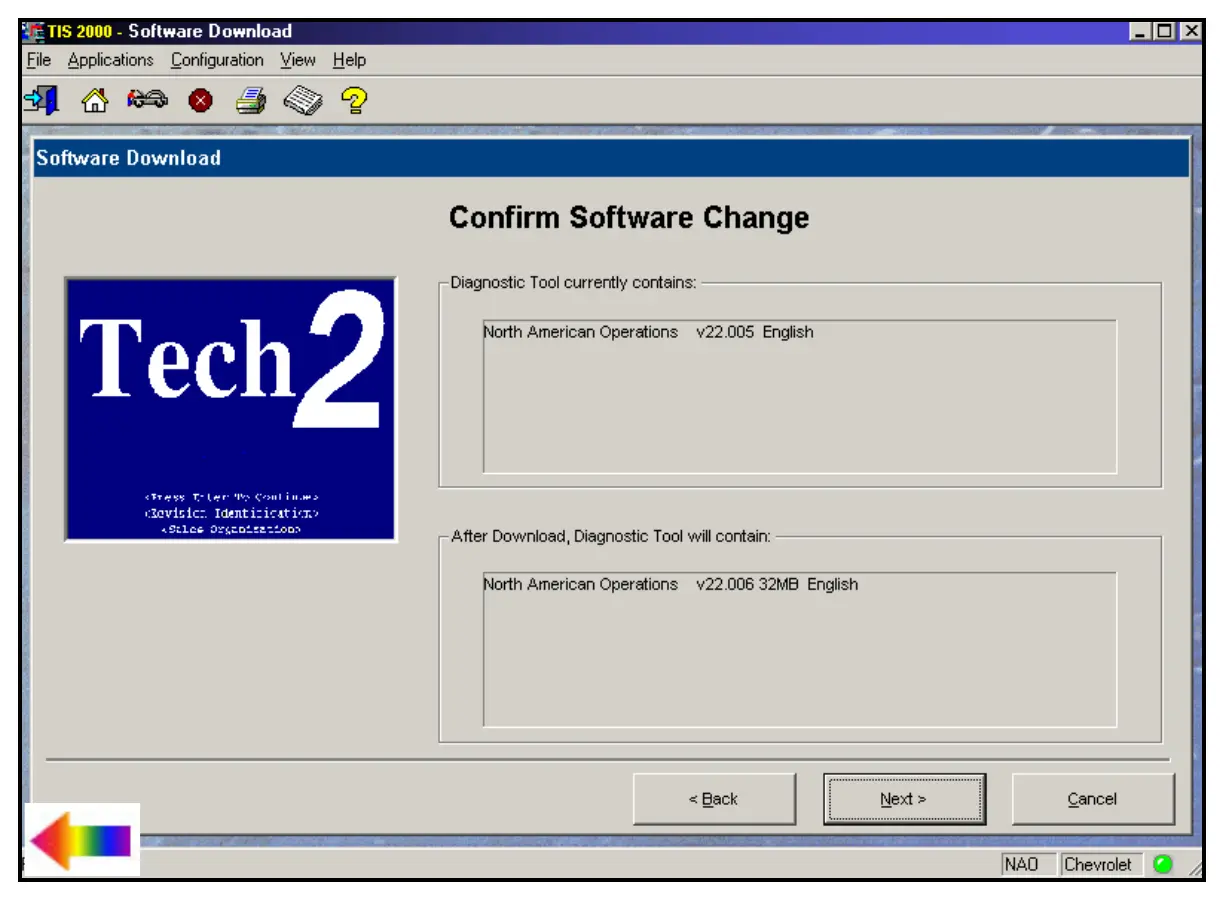Open the vehicle mechanic icon in toolbar
Viewport: 1224px width, 900px height.
147,100
